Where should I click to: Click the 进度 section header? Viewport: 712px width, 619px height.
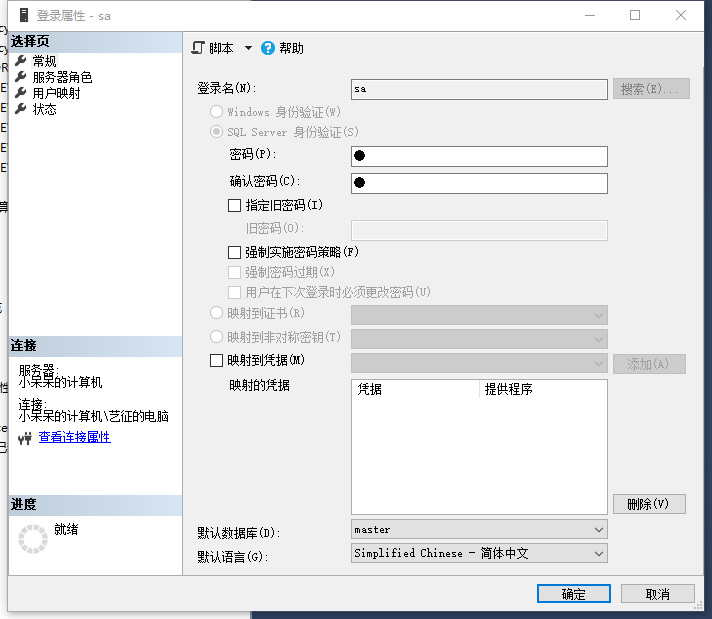tap(95, 505)
